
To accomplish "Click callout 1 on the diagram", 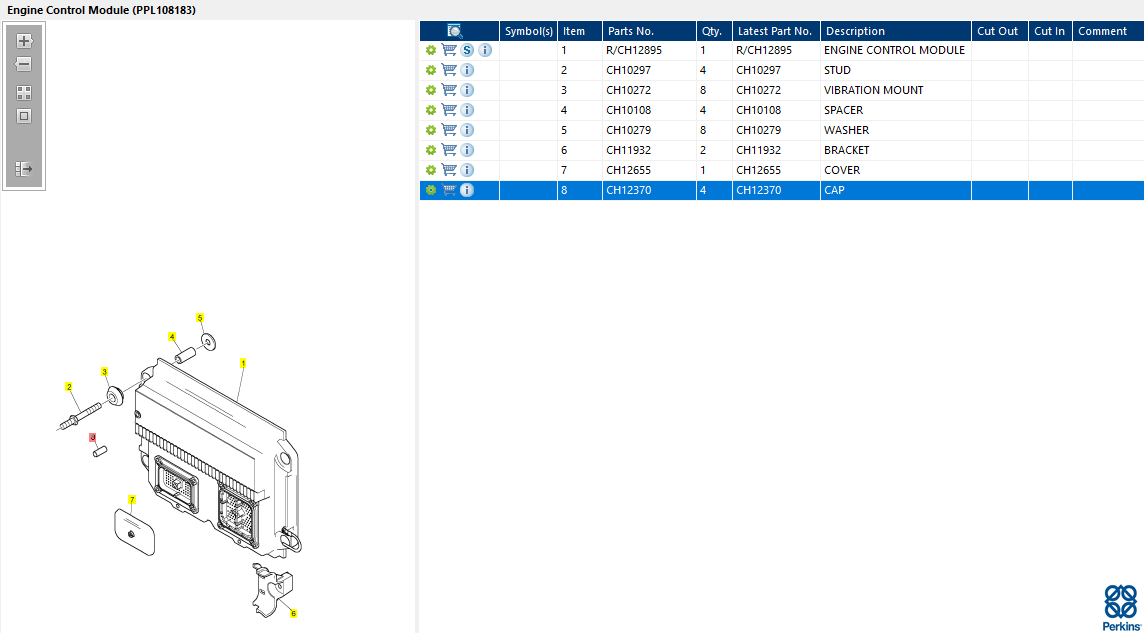I will [243, 362].
